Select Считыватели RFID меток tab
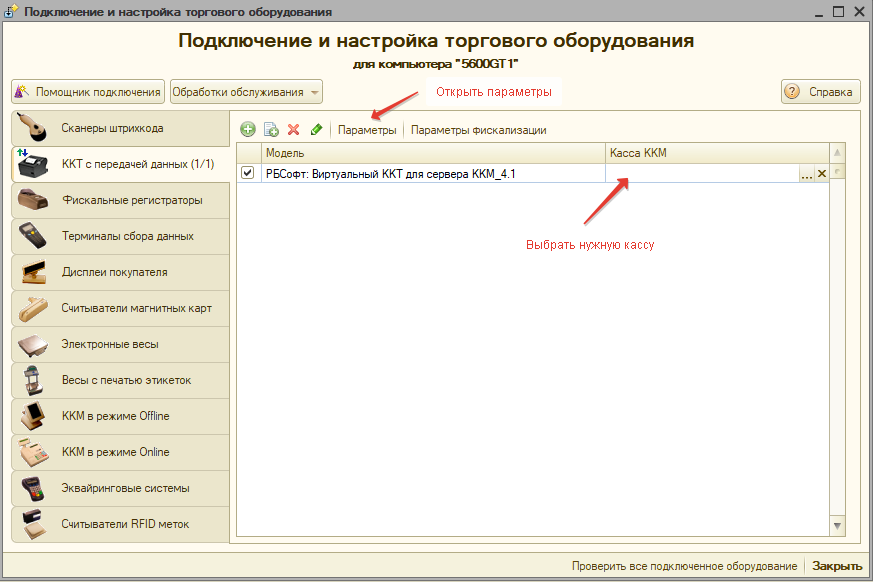Viewport: 873px width, 582px height. [120, 524]
